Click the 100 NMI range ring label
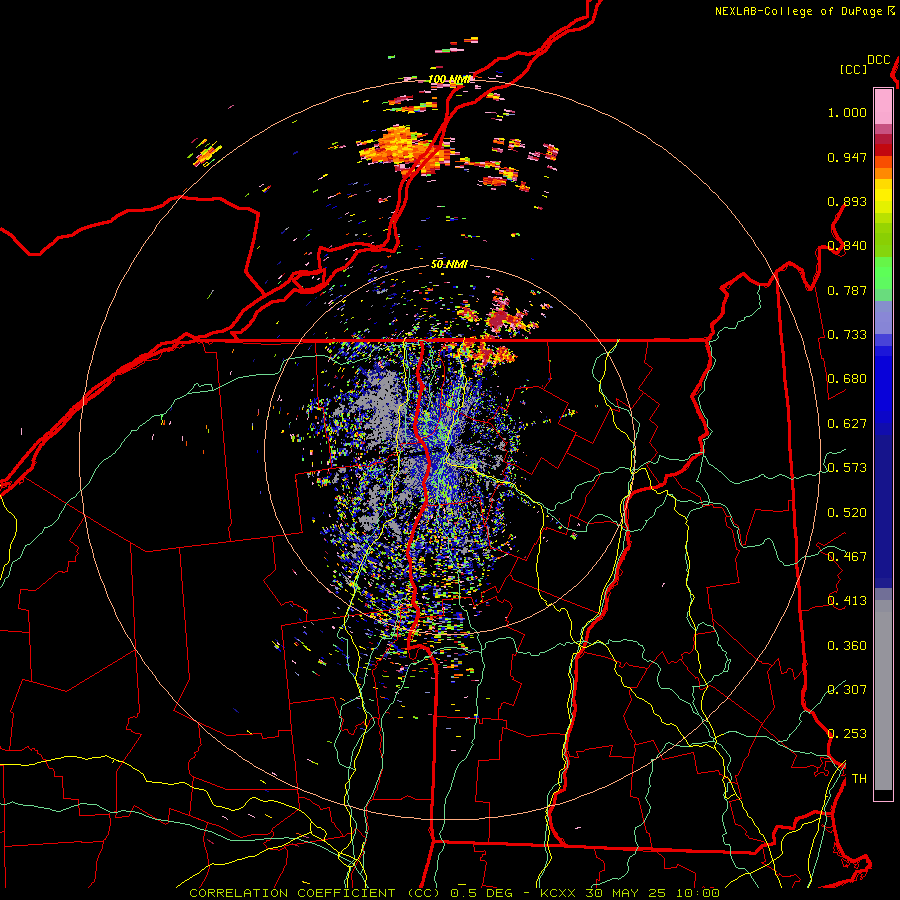 coord(449,79)
